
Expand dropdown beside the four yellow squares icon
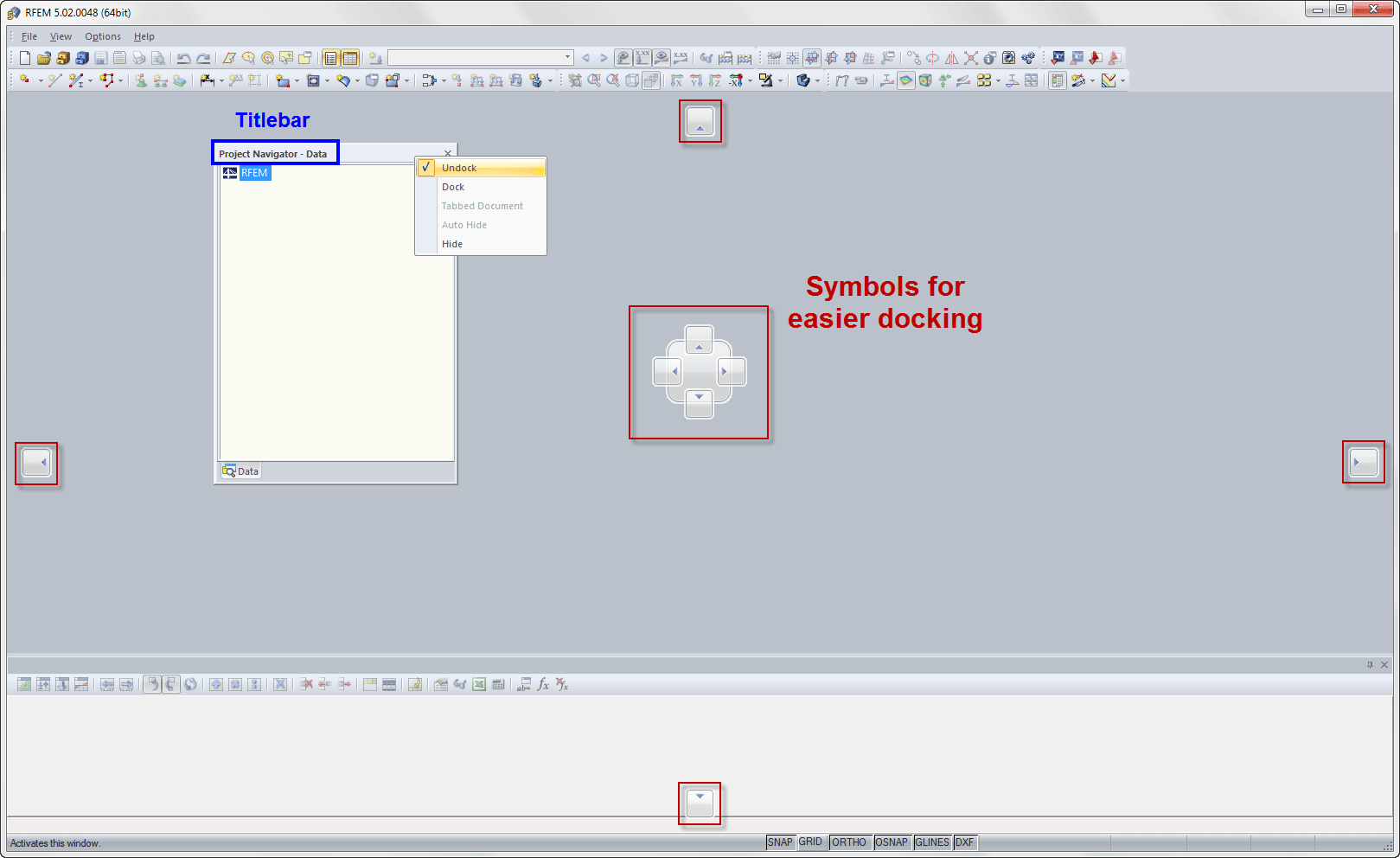[998, 80]
